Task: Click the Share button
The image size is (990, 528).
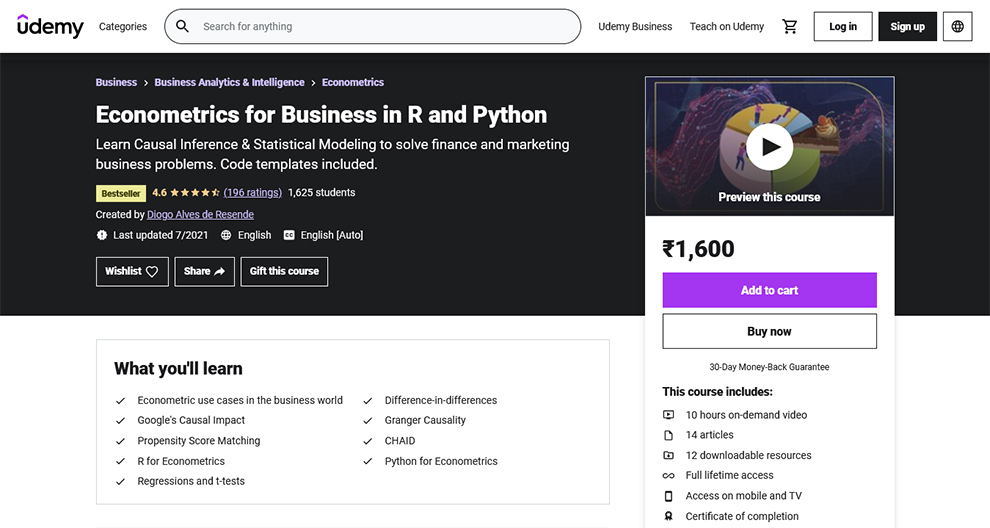Action: [x=205, y=272]
